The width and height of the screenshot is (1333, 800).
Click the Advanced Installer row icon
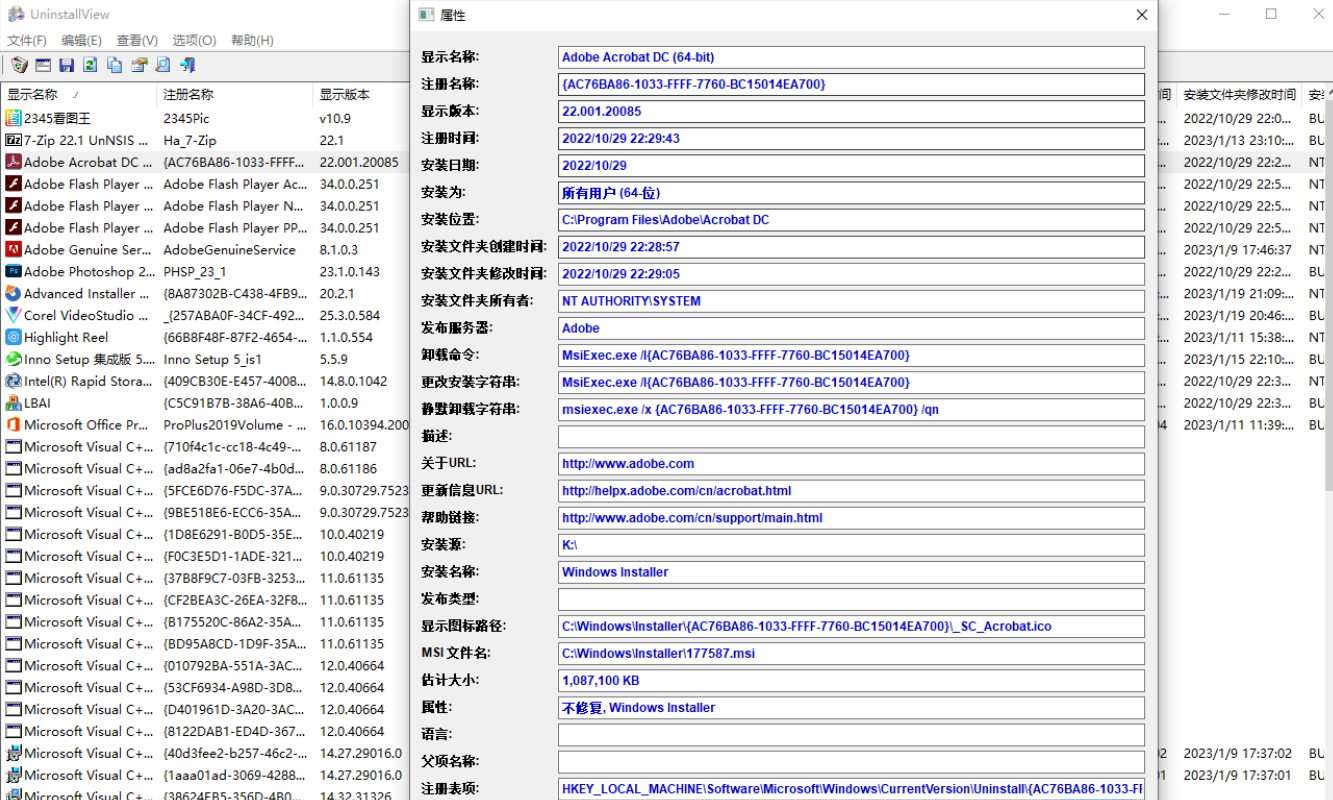point(14,294)
